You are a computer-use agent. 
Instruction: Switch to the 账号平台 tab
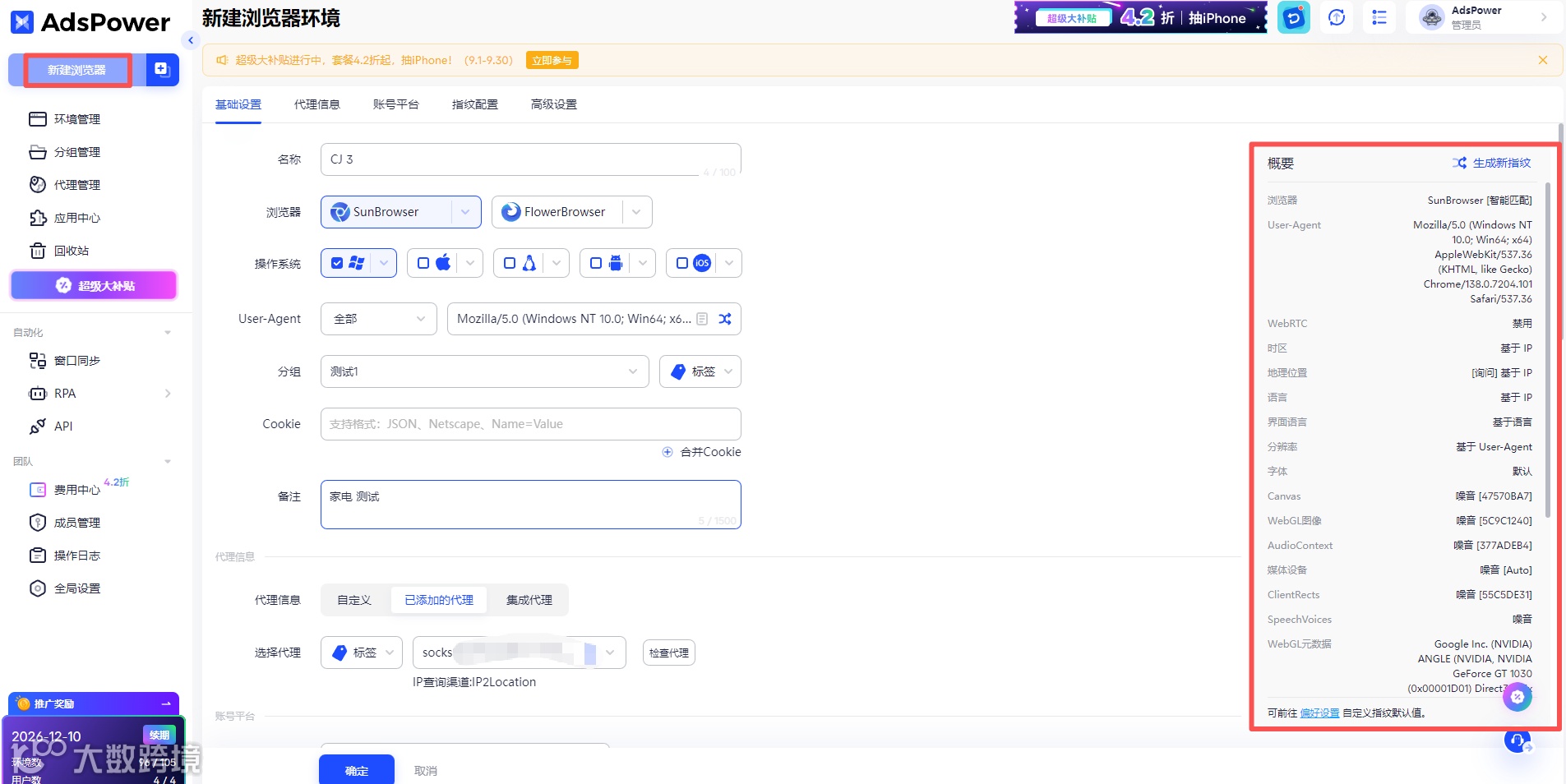(x=396, y=104)
